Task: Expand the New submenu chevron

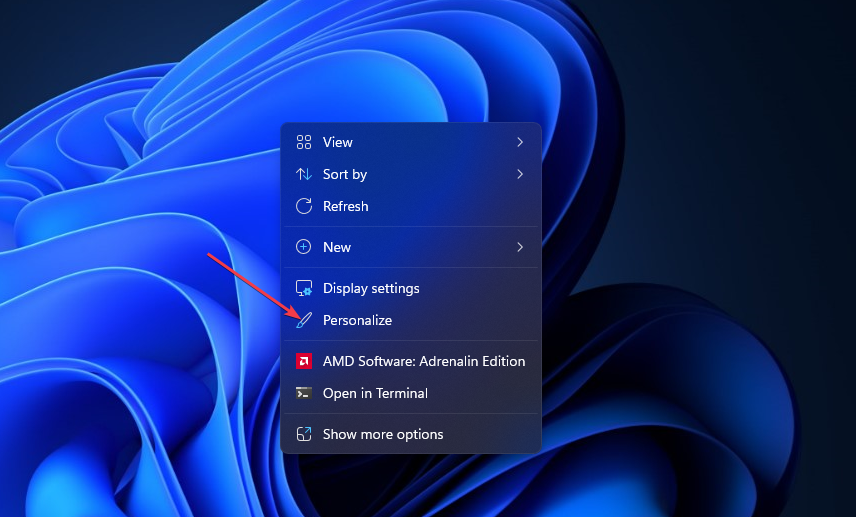Action: tap(520, 247)
